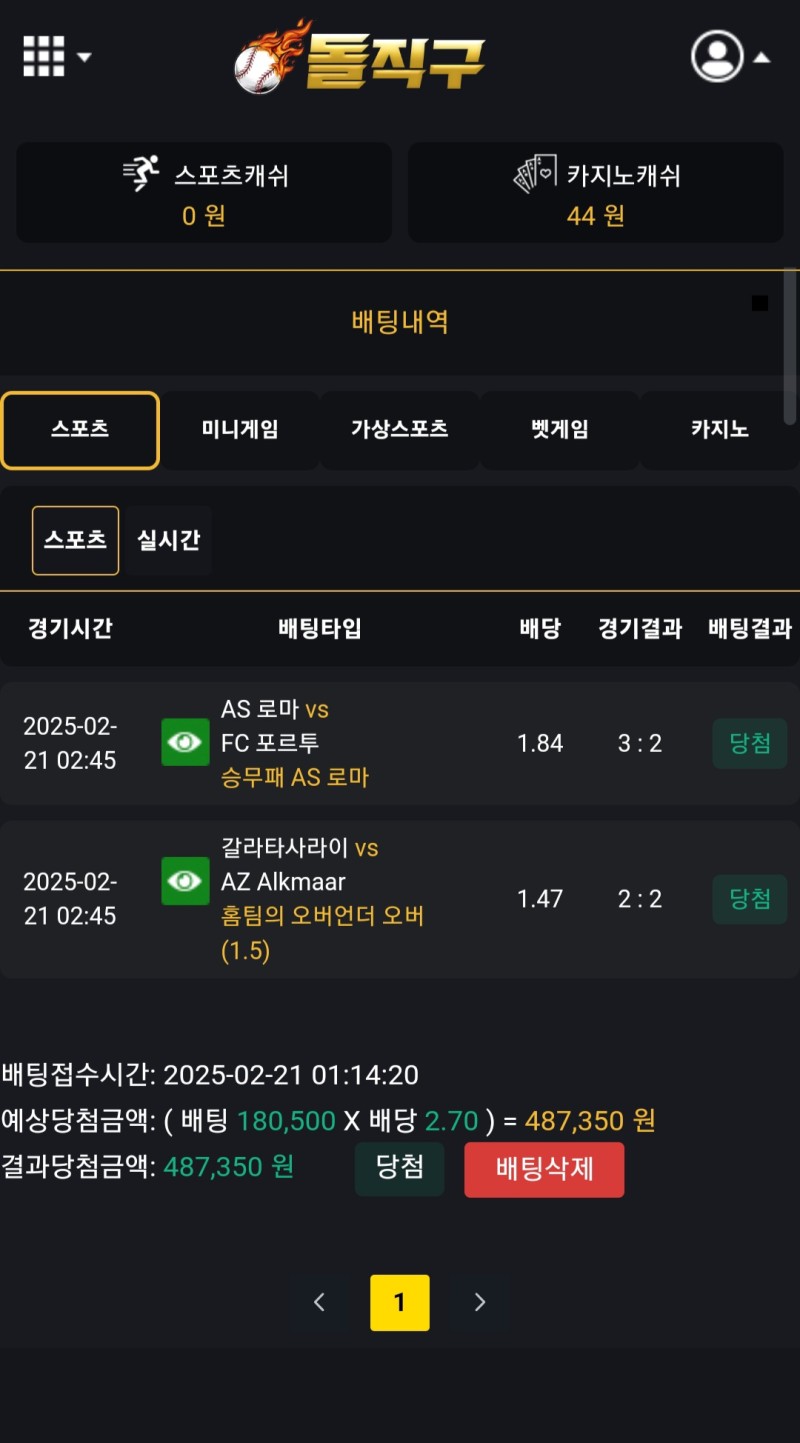The width and height of the screenshot is (800, 1443).
Task: Expand dropdown arrow beside grid menu
Action: click(x=85, y=57)
